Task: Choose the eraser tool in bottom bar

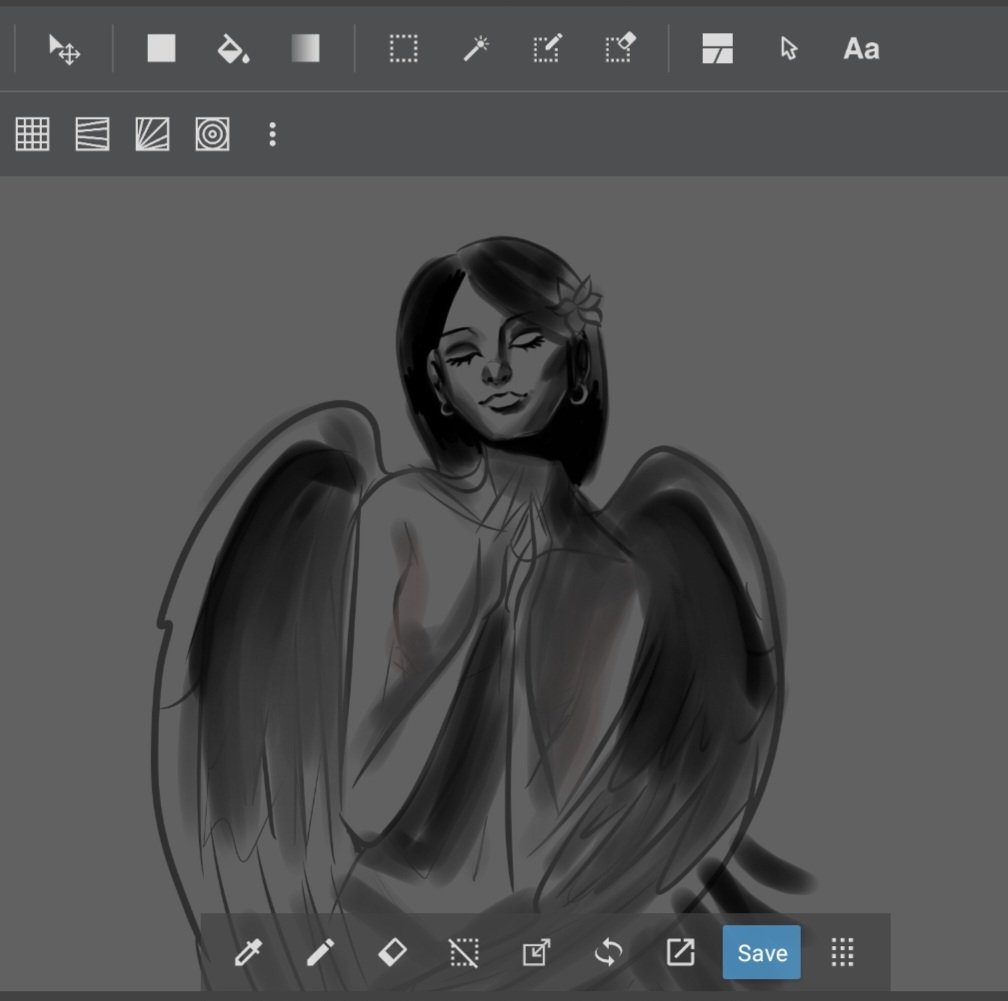Action: click(392, 951)
